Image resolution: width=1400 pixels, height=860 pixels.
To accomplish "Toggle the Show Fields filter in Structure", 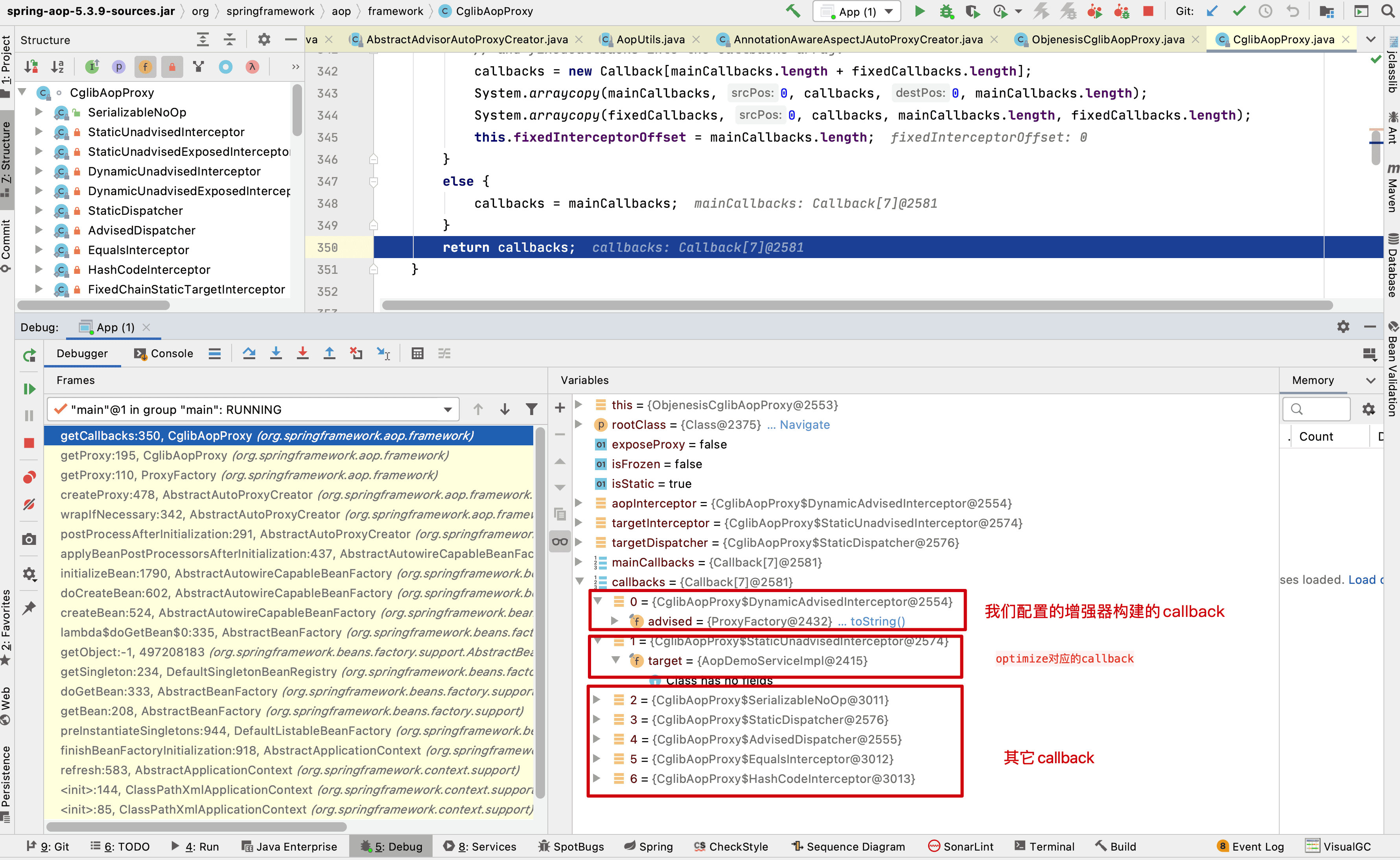I will 146,67.
